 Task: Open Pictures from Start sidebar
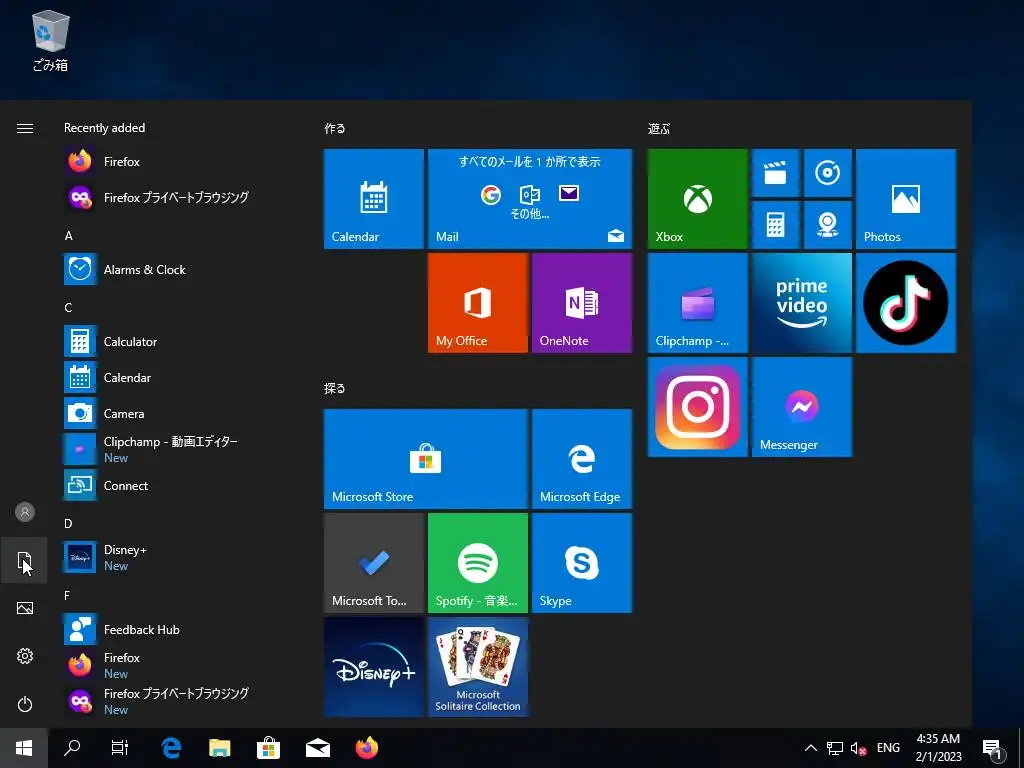pos(25,608)
